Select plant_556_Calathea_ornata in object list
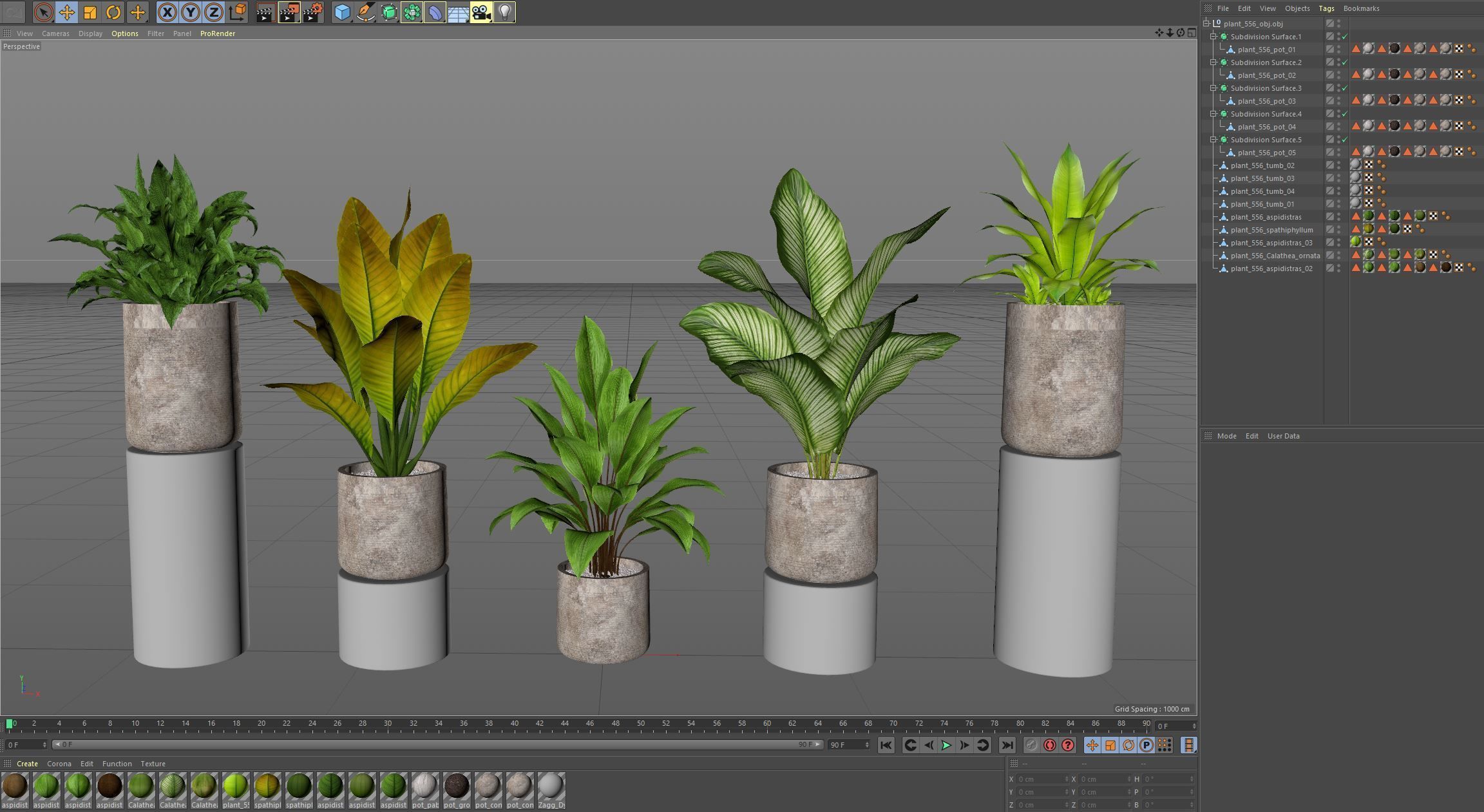The width and height of the screenshot is (1484, 812). coord(1275,256)
